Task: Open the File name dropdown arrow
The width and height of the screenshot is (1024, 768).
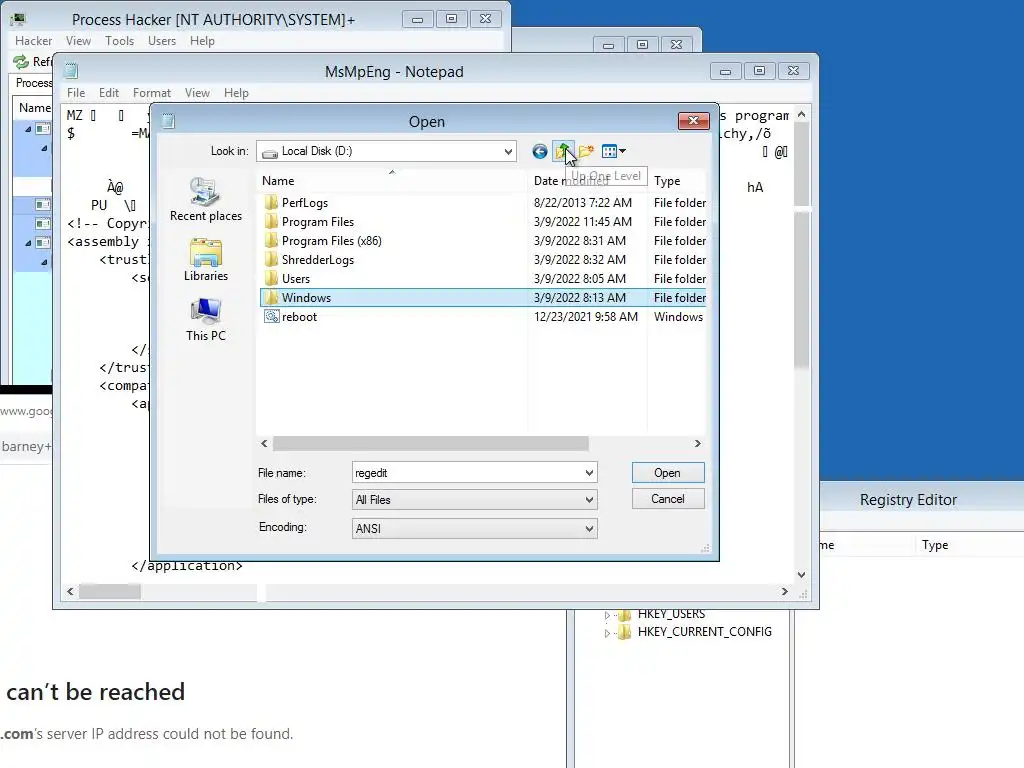Action: pyautogui.click(x=589, y=473)
